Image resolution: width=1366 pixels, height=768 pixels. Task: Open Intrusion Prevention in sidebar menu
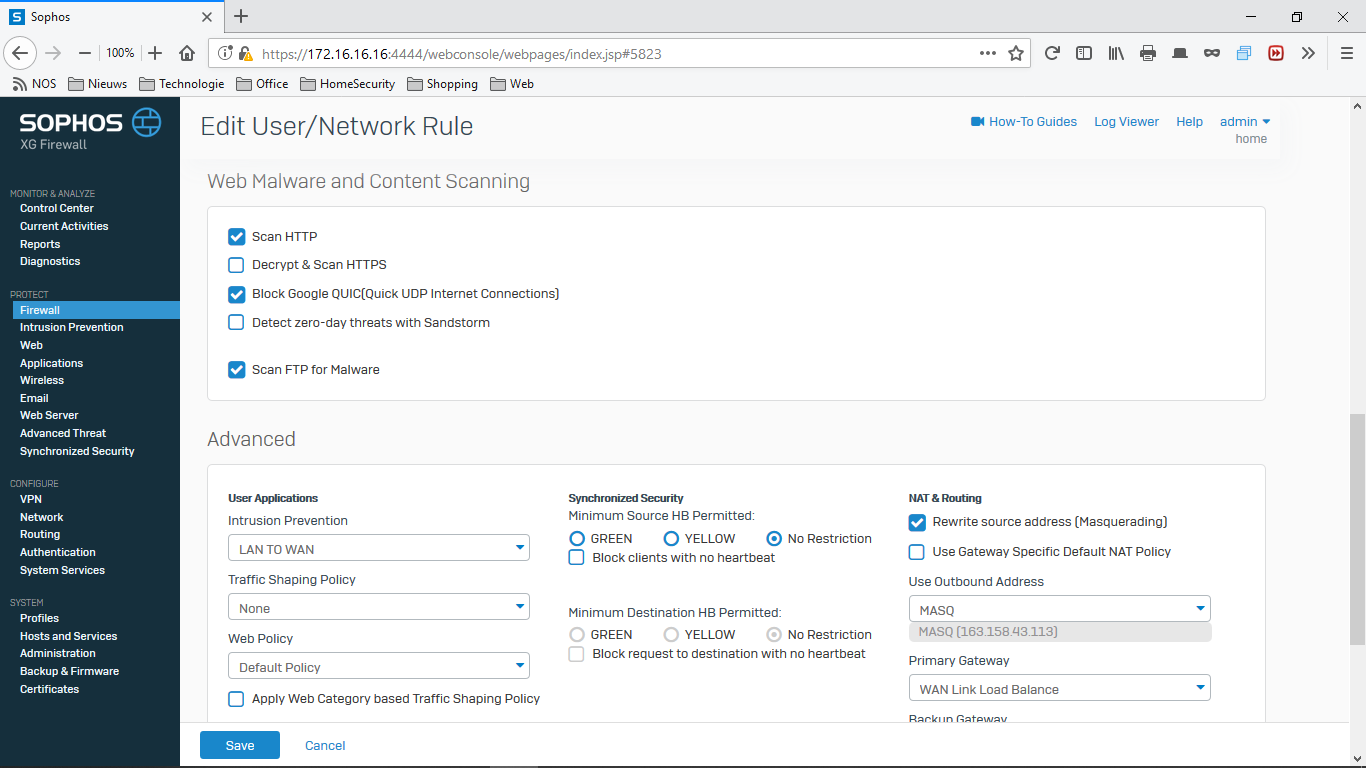(x=72, y=327)
